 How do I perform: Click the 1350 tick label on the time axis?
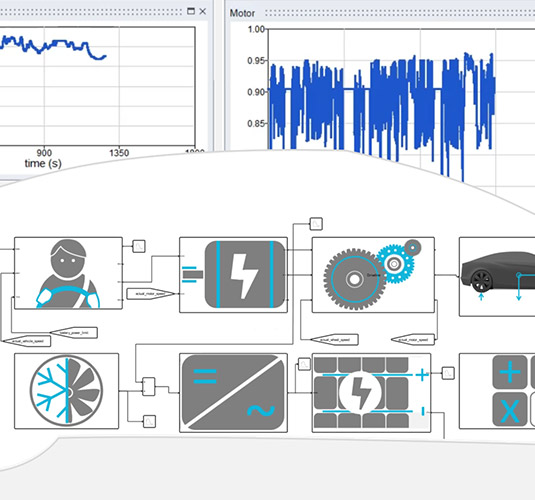119,153
